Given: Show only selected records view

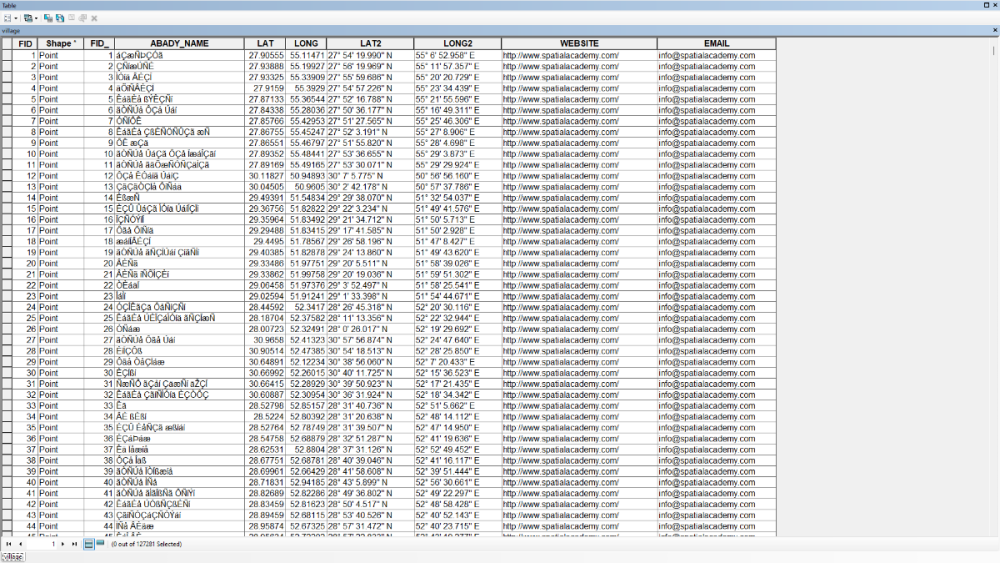Looking at the screenshot, I should click(100, 544).
